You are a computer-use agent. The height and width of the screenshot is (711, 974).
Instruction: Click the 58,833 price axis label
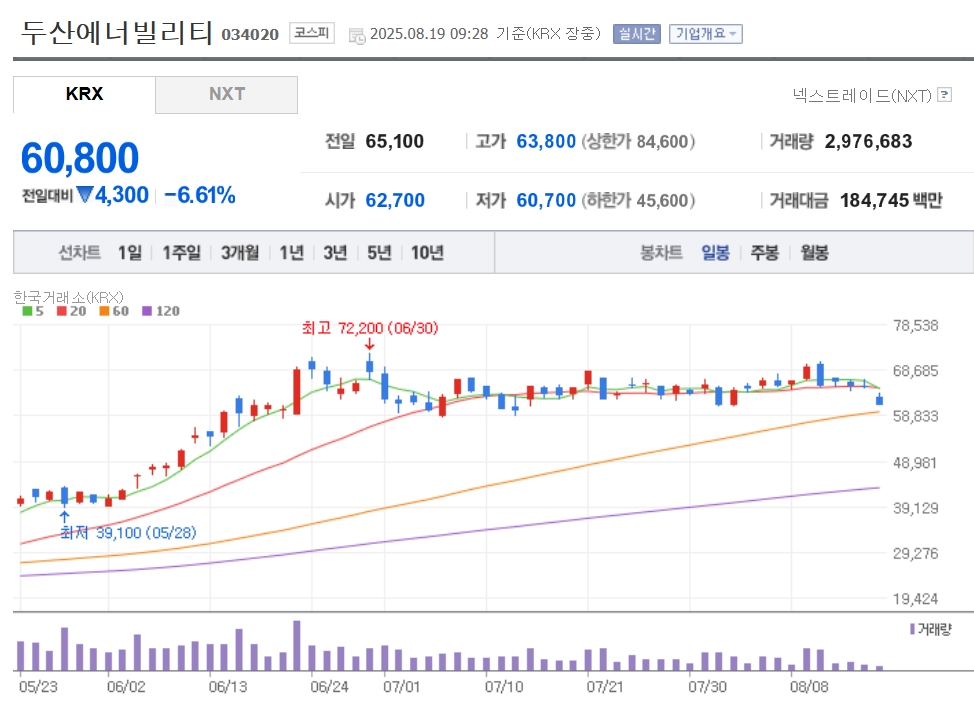915,416
